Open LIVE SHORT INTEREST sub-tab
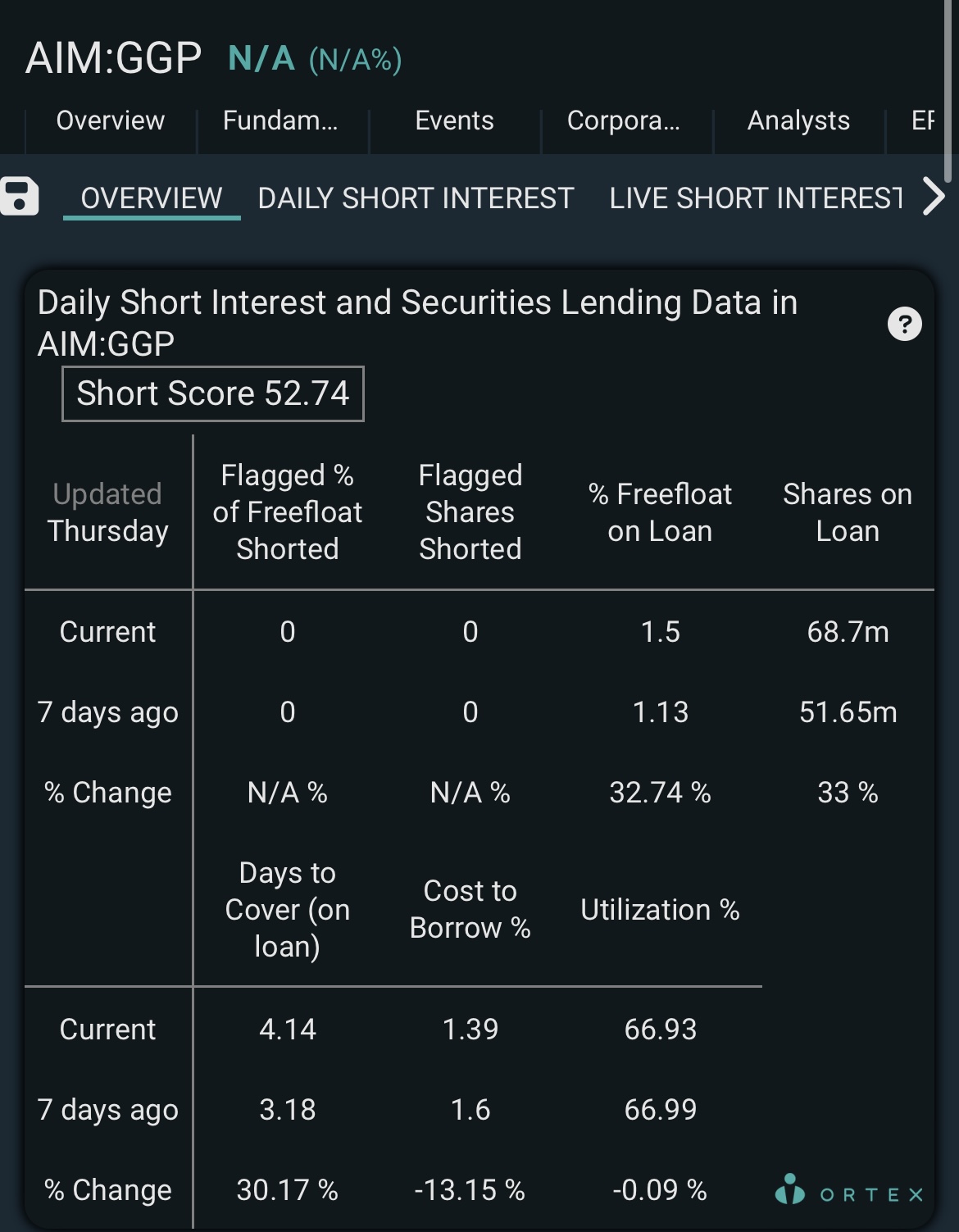The height and width of the screenshot is (1232, 959). coord(757,198)
